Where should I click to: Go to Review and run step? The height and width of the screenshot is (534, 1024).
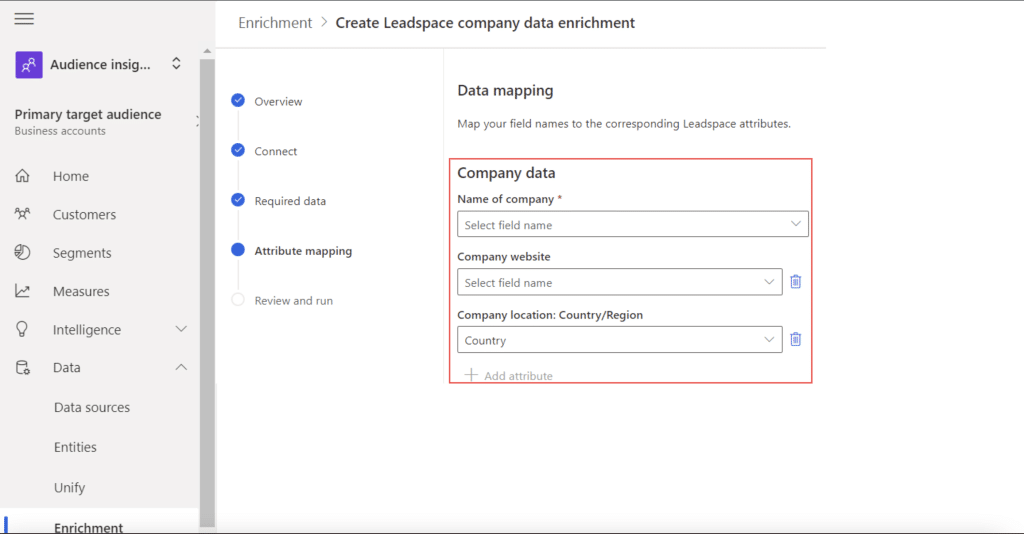coord(294,301)
